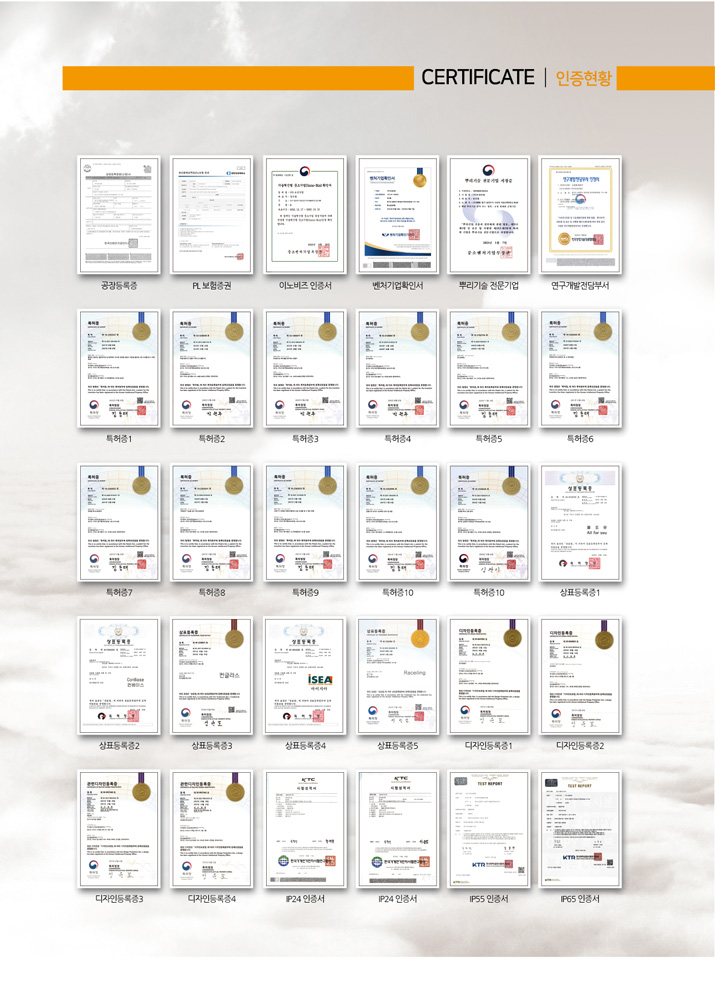View the 특허증3 patent certificate image
The image size is (715, 1000).
[x=305, y=369]
